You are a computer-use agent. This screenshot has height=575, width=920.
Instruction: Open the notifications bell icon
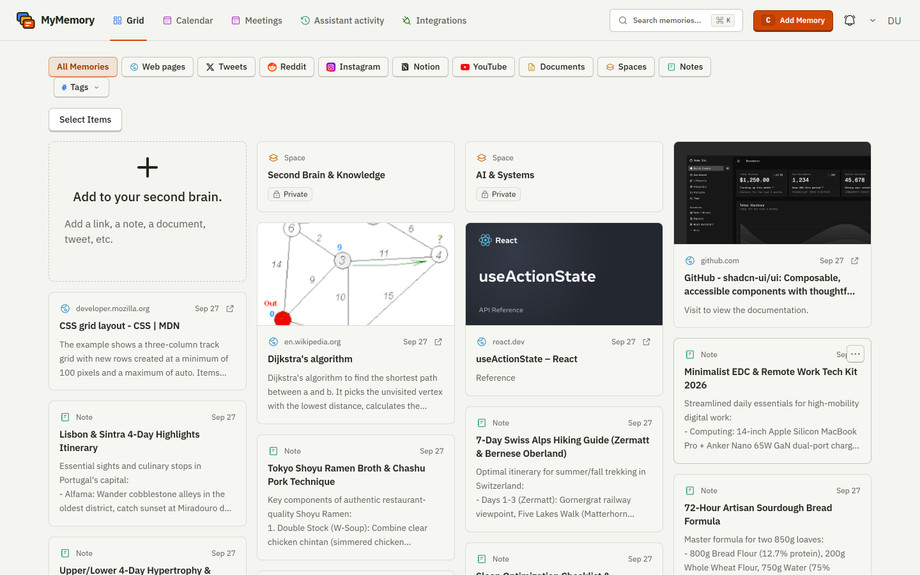point(849,21)
